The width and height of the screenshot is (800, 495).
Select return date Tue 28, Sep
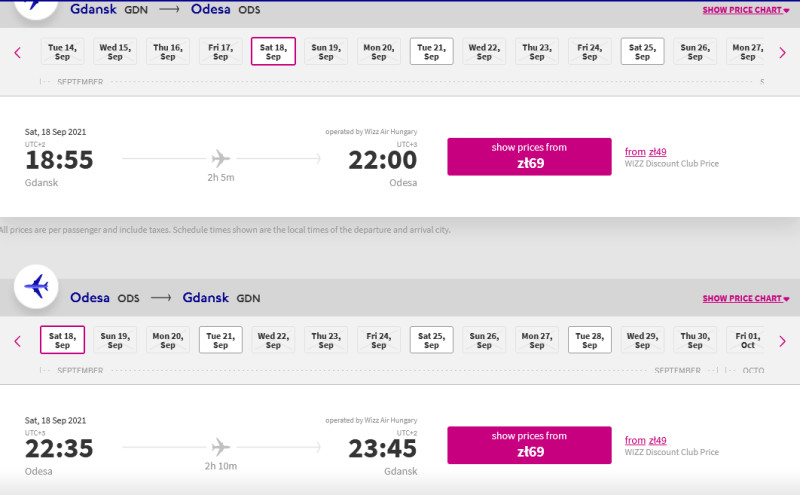tap(590, 340)
